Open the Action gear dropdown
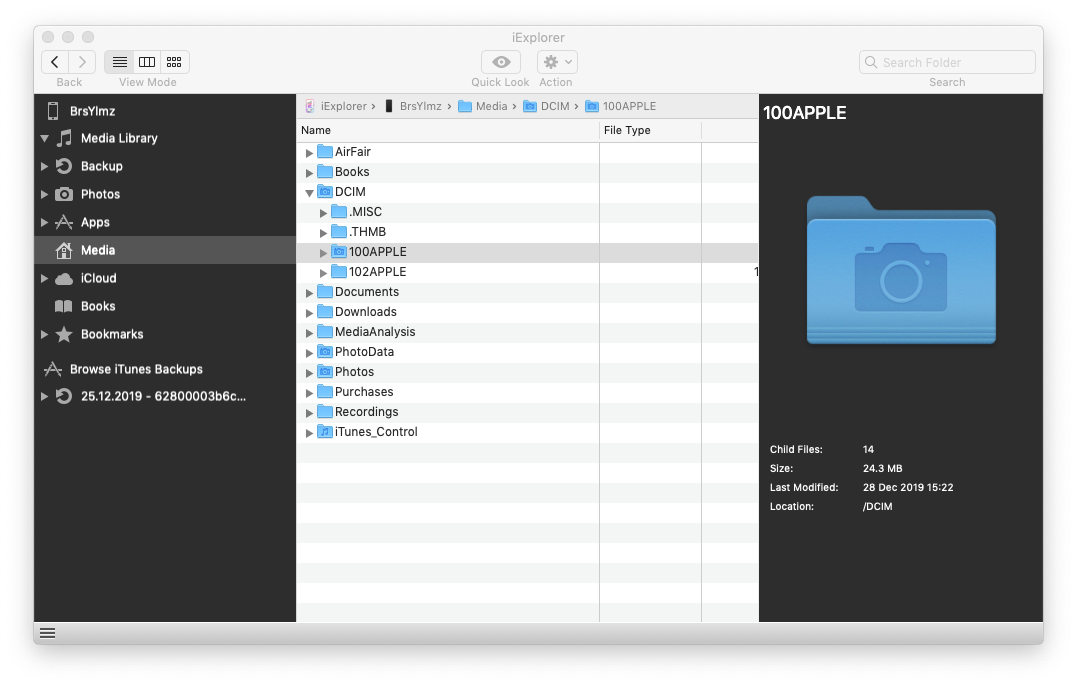 pos(557,62)
